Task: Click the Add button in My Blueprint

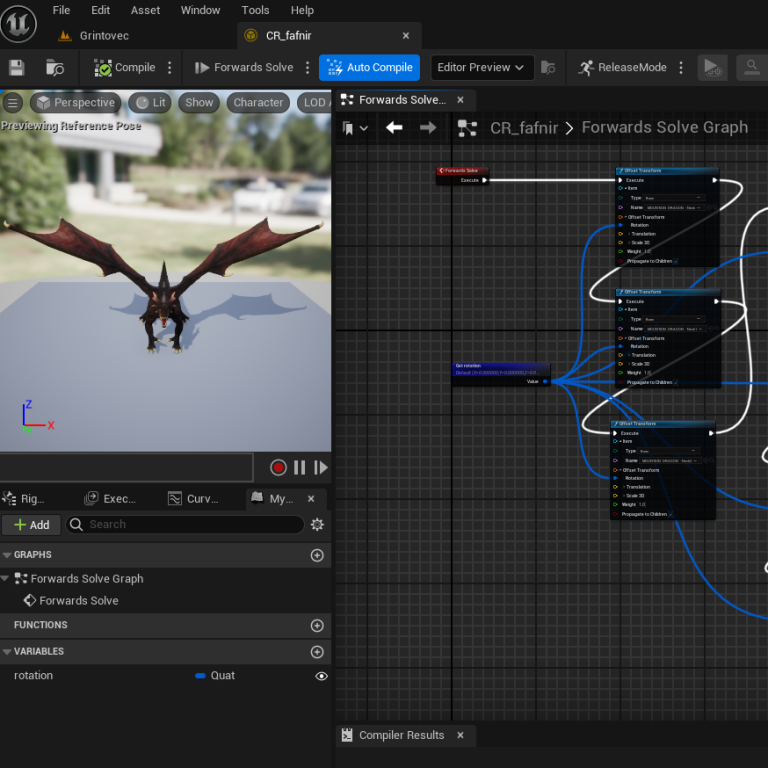Action: tap(31, 524)
